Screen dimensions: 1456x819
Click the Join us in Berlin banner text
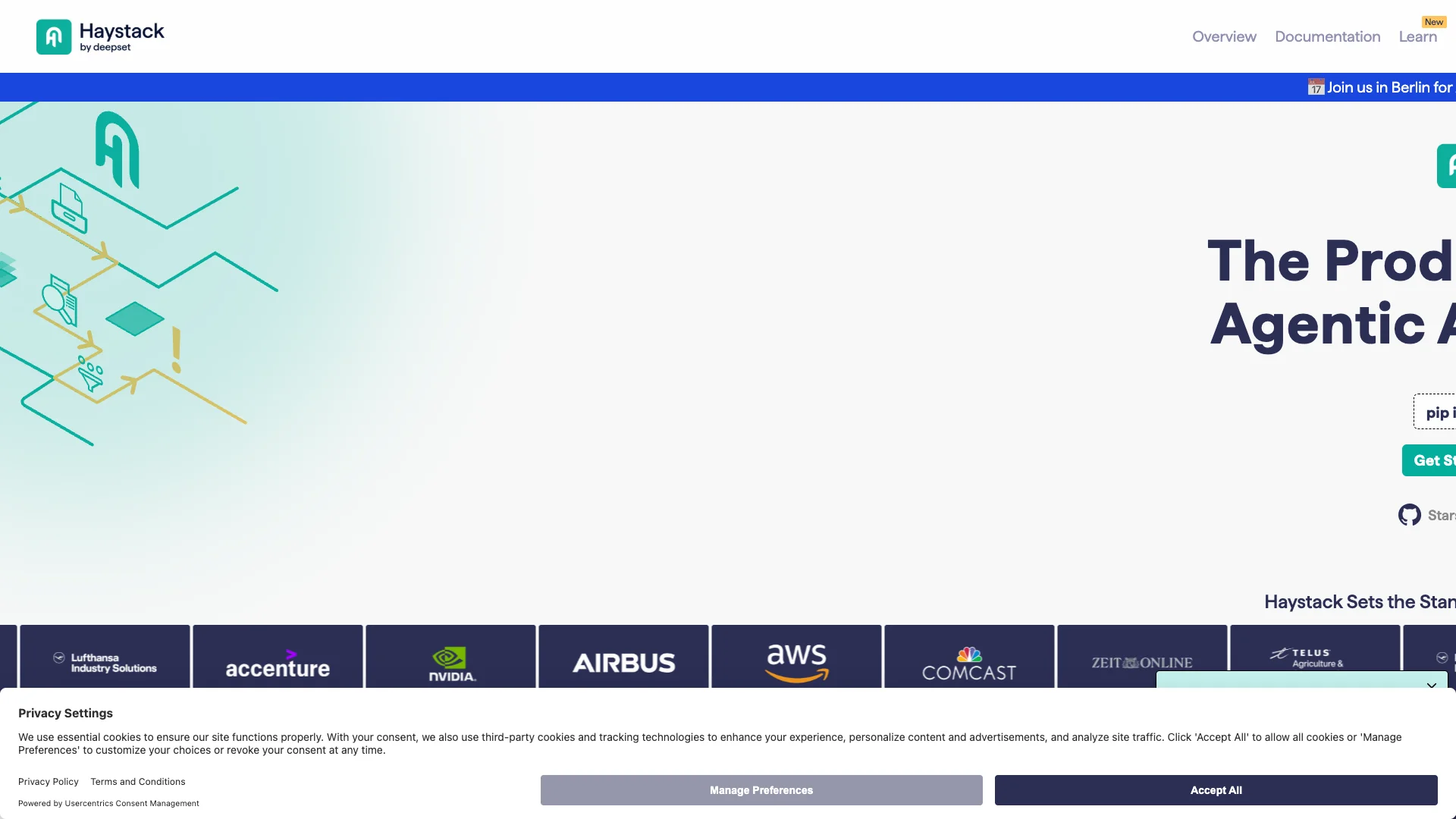point(1389,87)
